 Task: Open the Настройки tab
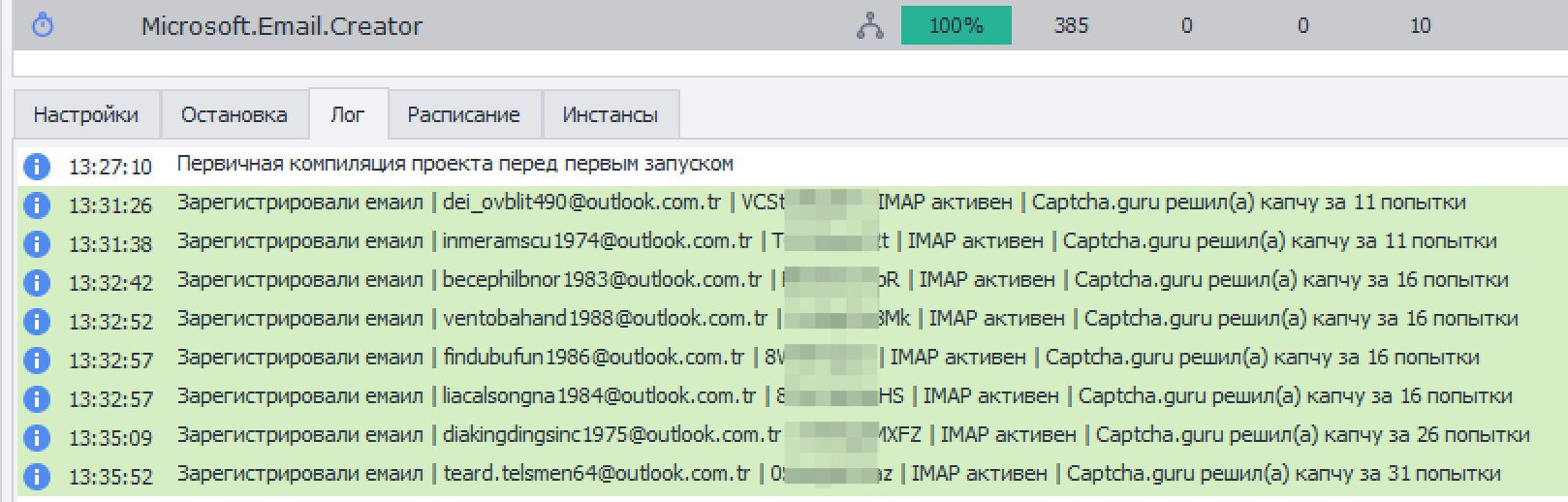pyautogui.click(x=85, y=114)
